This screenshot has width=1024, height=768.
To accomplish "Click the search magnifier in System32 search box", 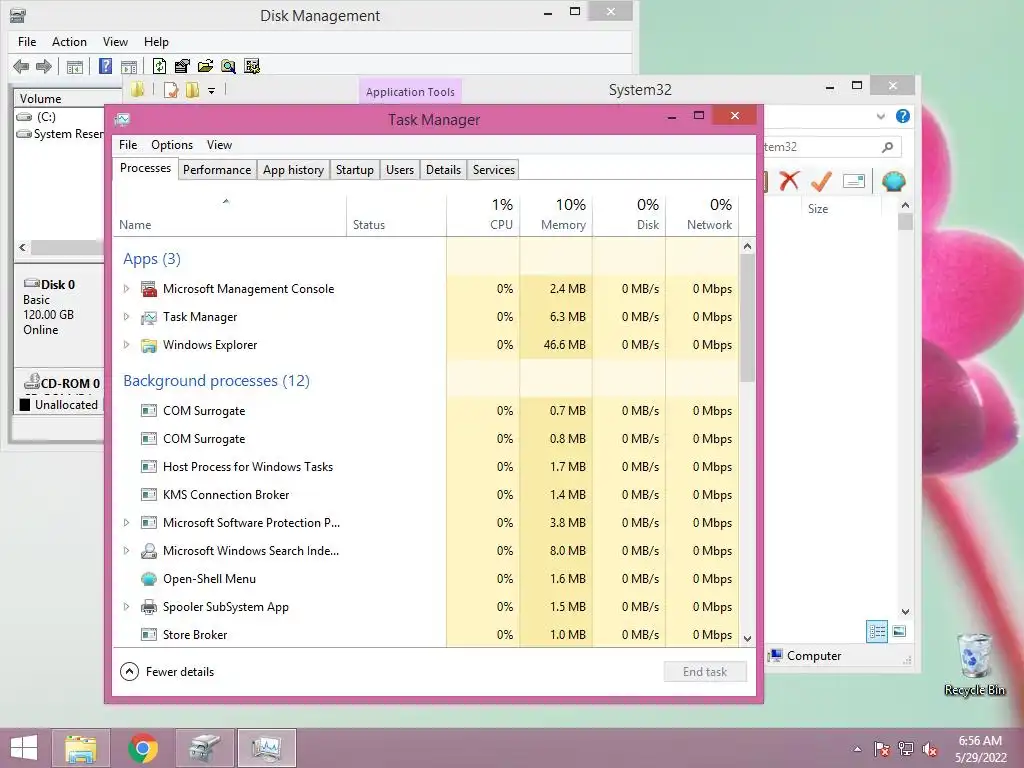I will (x=887, y=147).
